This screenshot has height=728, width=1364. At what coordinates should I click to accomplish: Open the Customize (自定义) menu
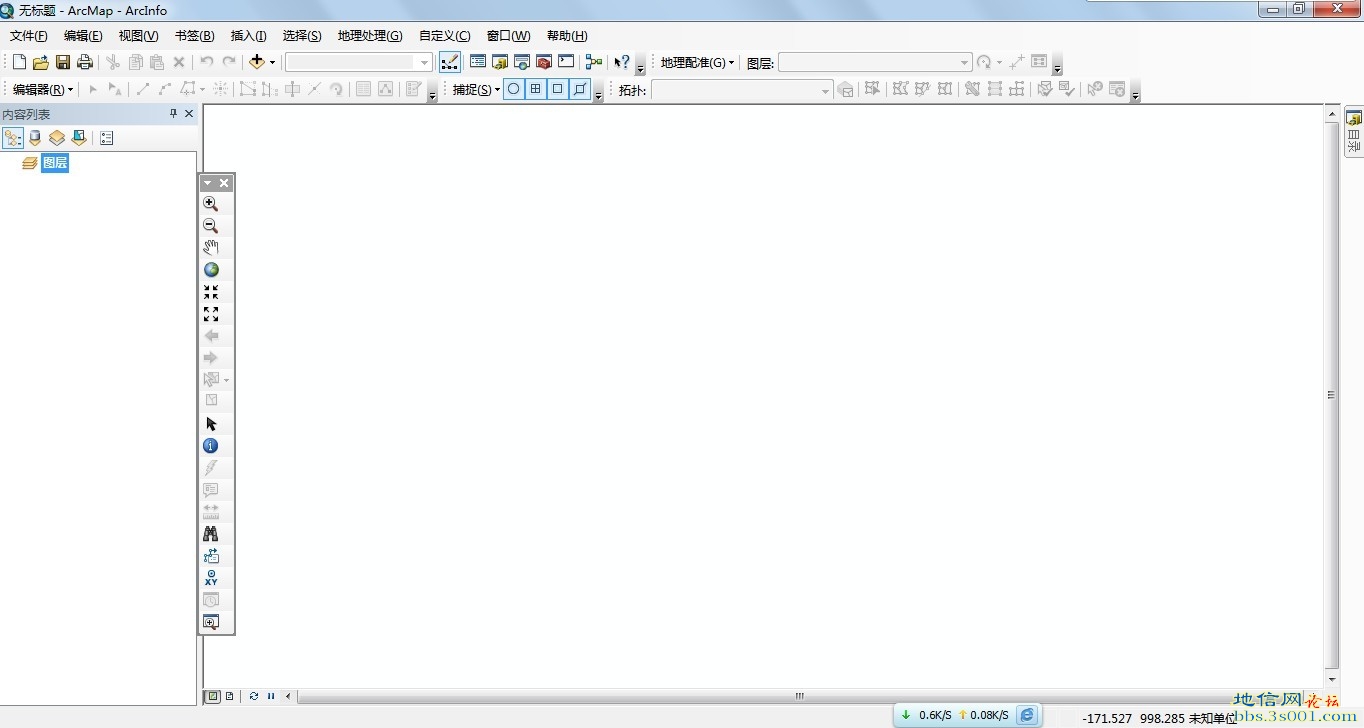pos(444,36)
